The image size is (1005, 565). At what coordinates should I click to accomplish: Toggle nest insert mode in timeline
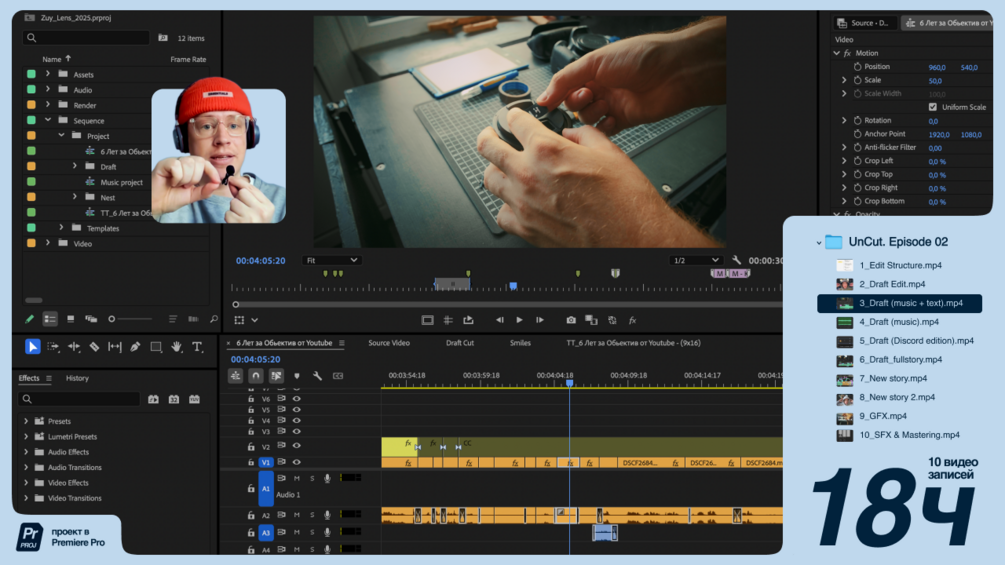(235, 376)
